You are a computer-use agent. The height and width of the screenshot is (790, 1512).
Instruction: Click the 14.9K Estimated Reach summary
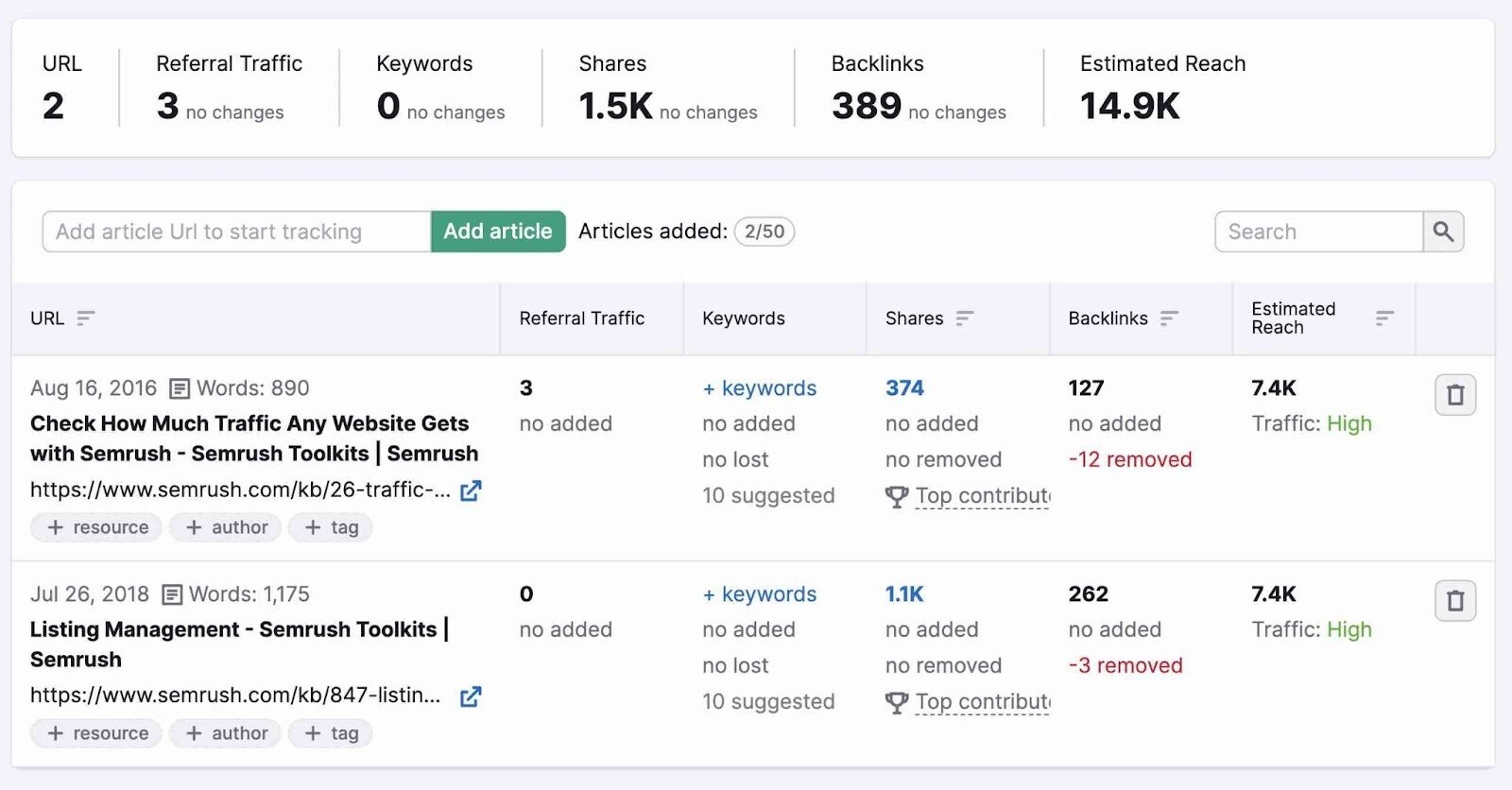click(x=1130, y=106)
